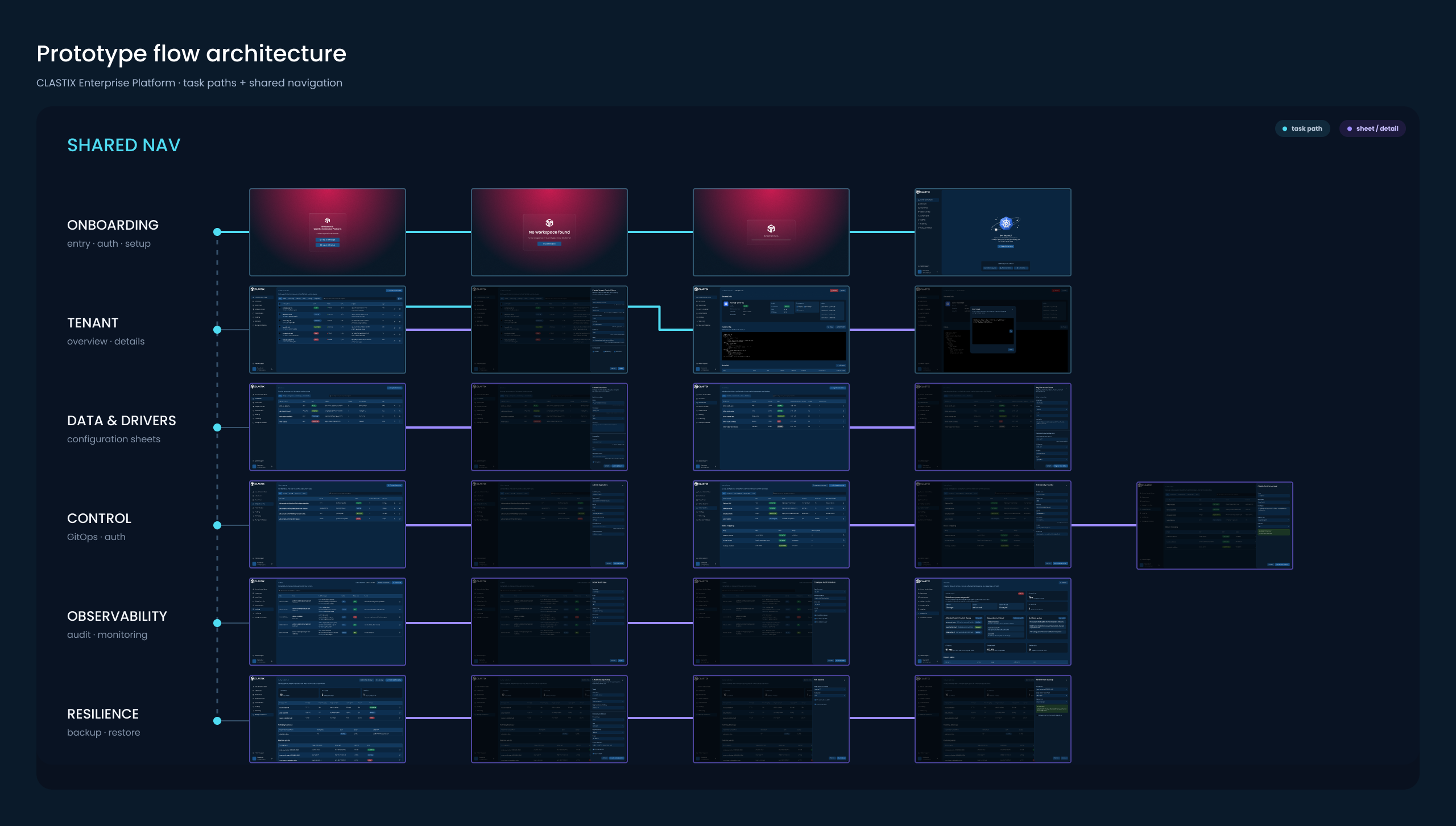Screen dimensions: 1456x826
Task: Click the cyan dot in the task path legend
Action: 1285,128
